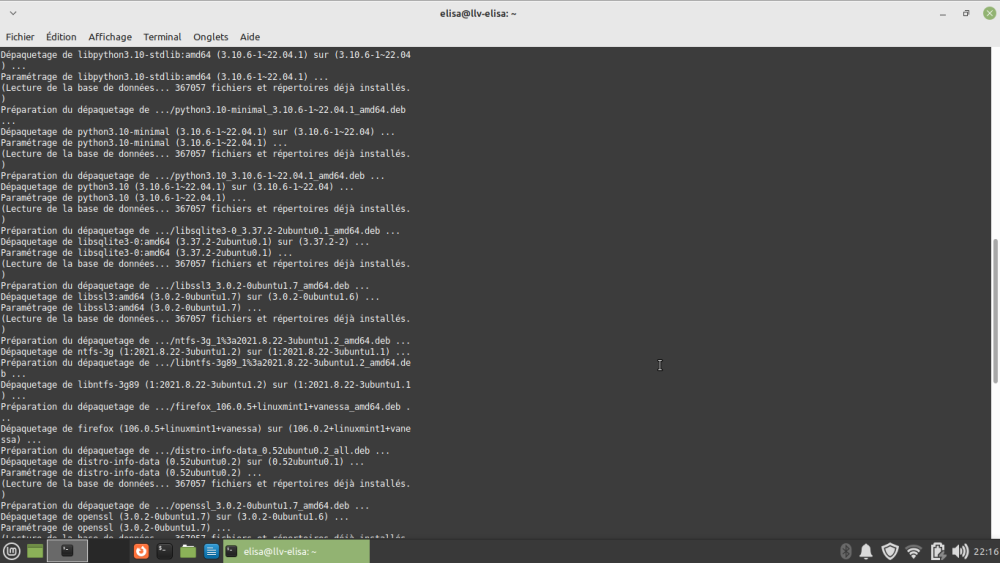Open the Onglets menu
The width and height of the screenshot is (1000, 563).
click(x=210, y=37)
